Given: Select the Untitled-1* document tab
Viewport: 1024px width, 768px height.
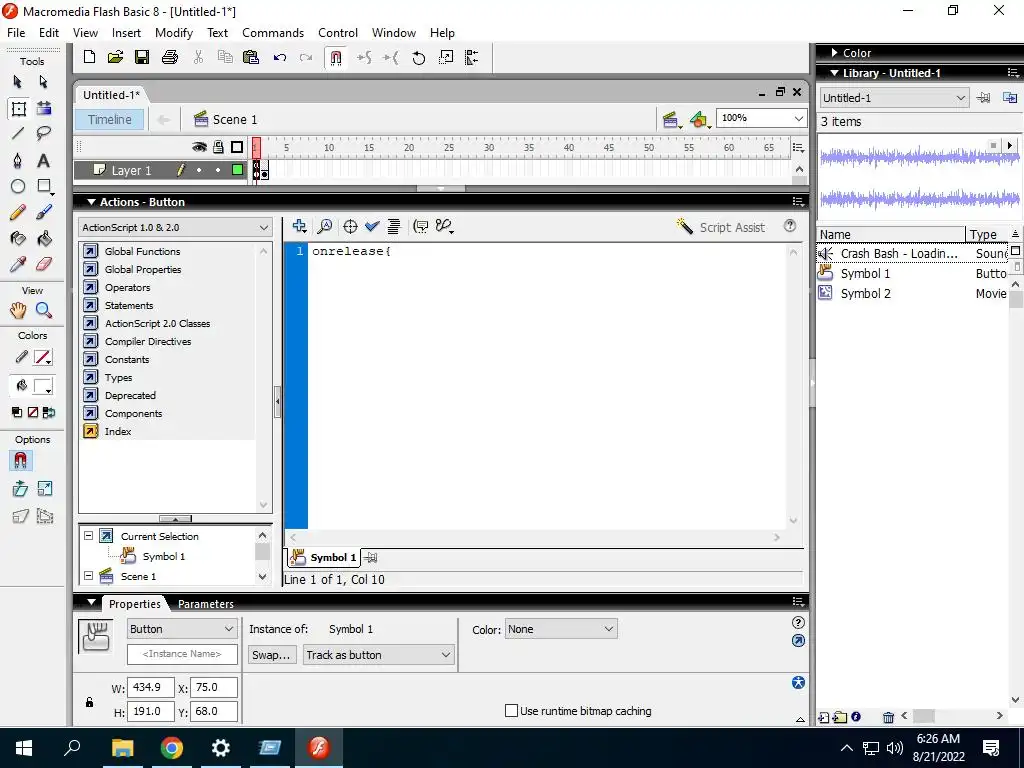Looking at the screenshot, I should tap(111, 95).
